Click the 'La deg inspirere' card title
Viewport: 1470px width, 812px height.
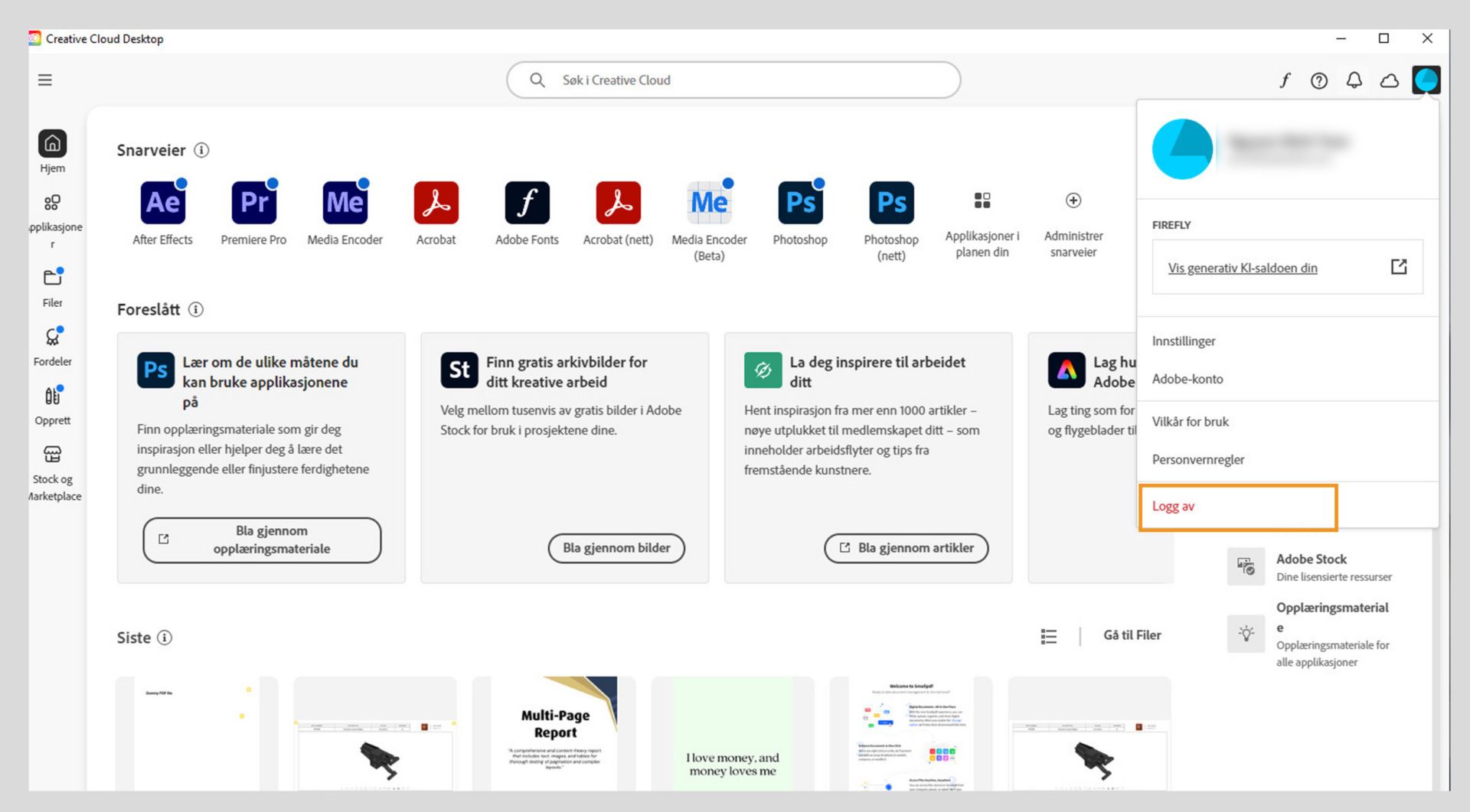pos(877,372)
